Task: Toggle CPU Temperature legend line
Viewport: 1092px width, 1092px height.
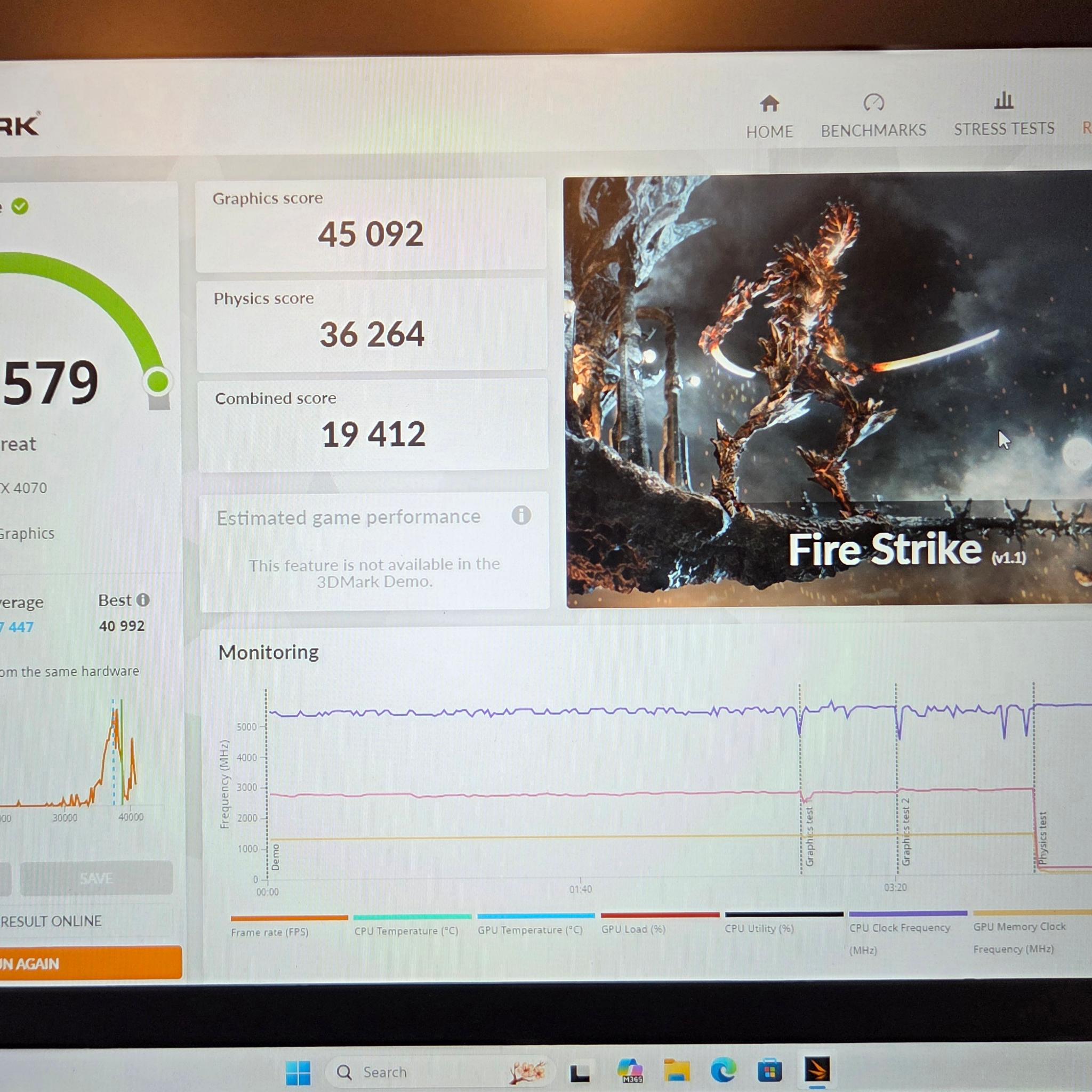Action: tap(412, 925)
